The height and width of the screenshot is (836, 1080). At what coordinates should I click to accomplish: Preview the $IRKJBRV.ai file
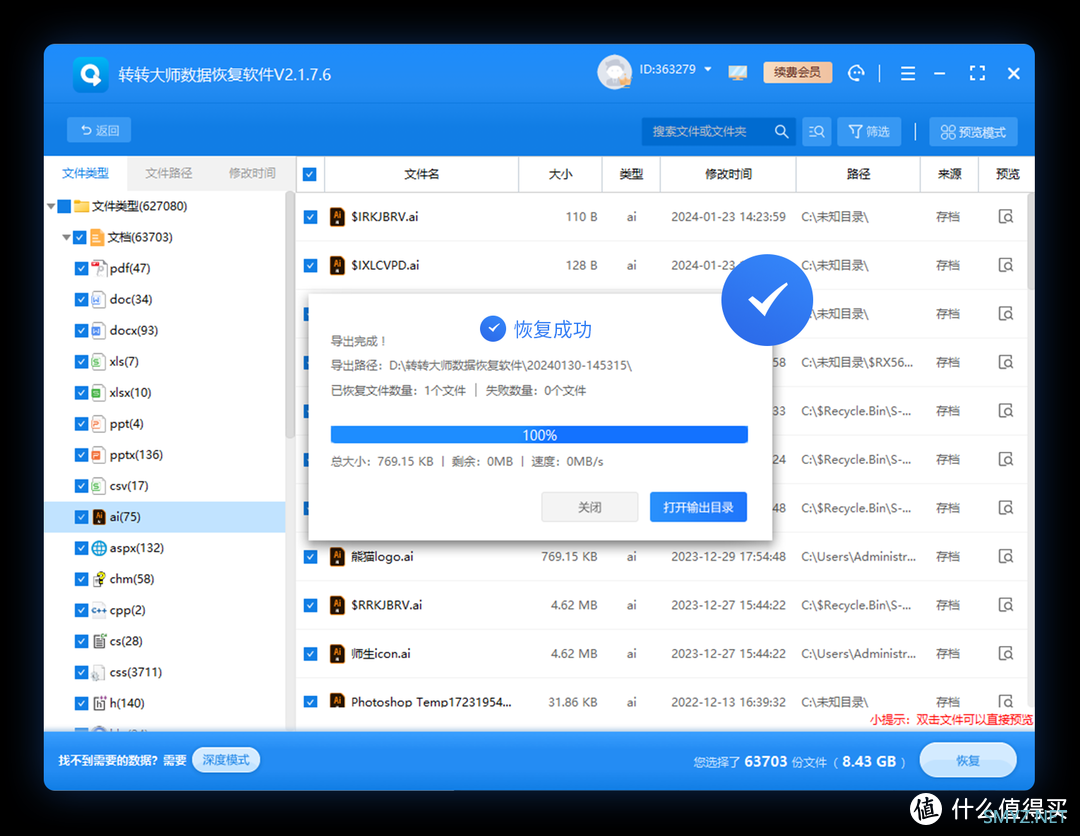click(x=1006, y=217)
